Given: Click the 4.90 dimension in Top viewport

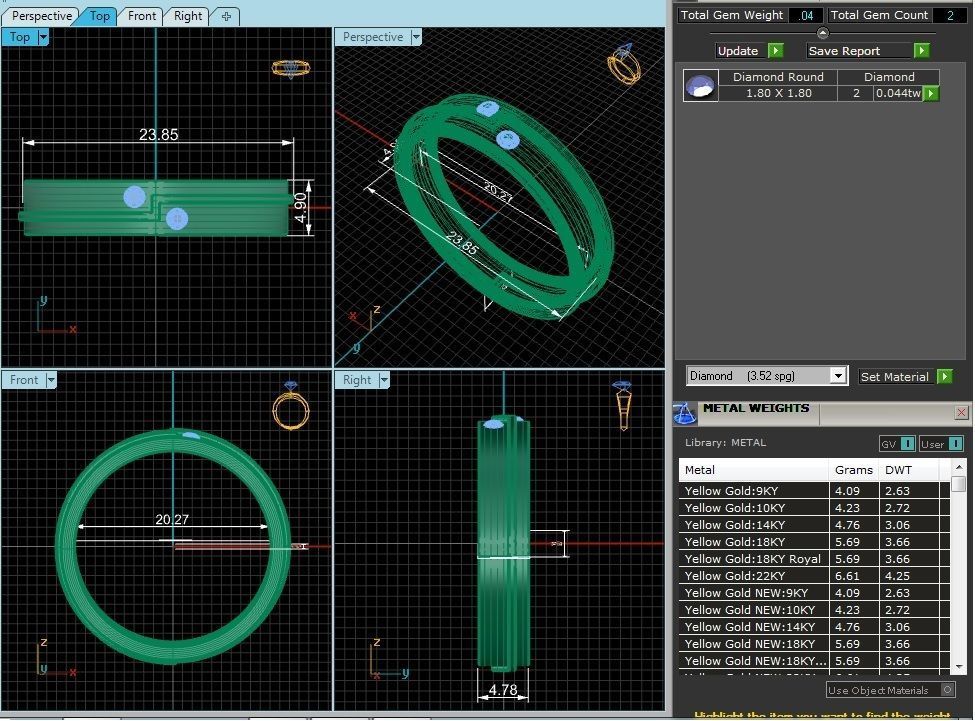Looking at the screenshot, I should tap(300, 208).
